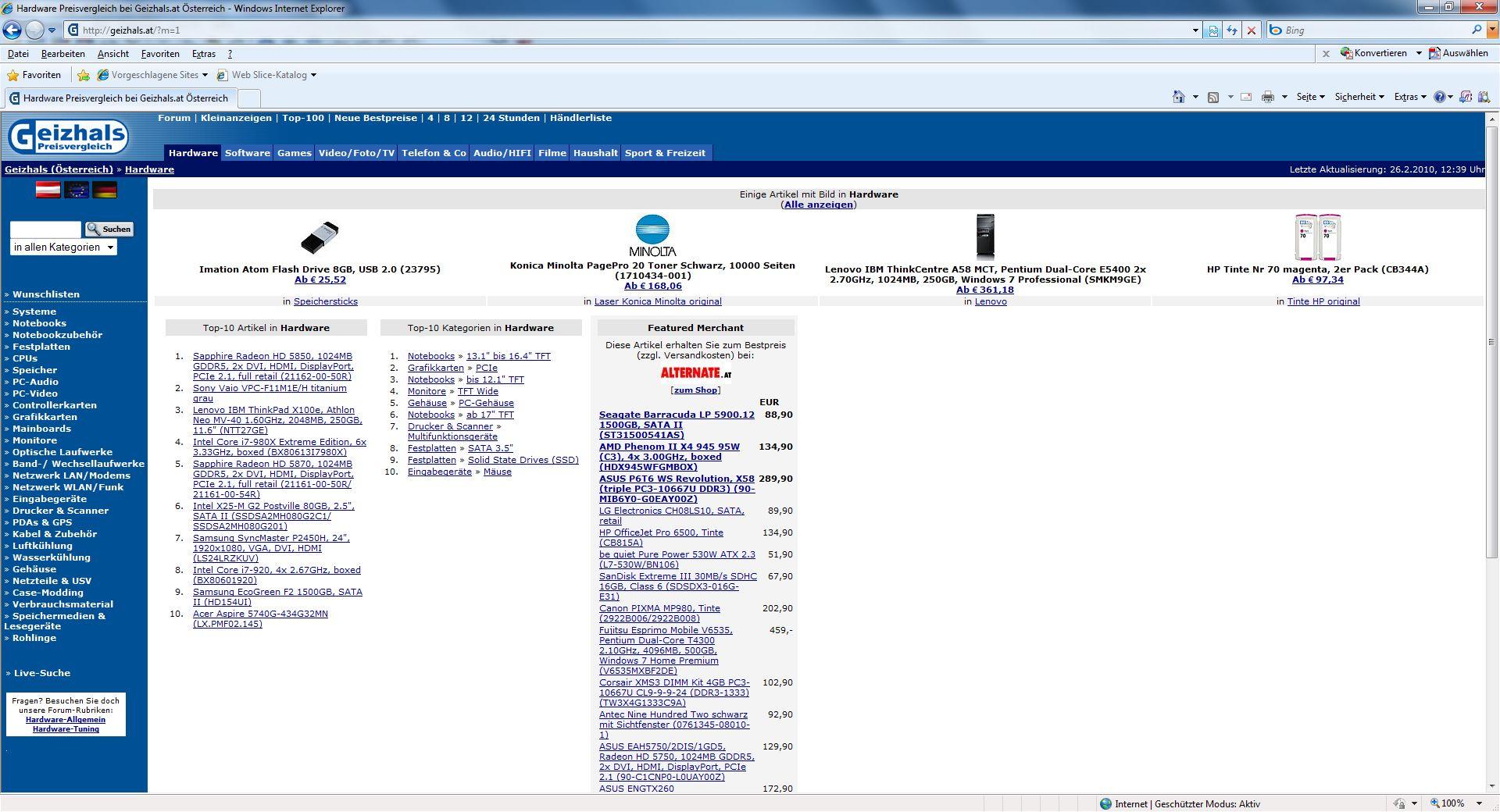Screen dimensions: 1500x812
Task: Click the ALTERNATE.at merchant logo
Action: [x=695, y=373]
